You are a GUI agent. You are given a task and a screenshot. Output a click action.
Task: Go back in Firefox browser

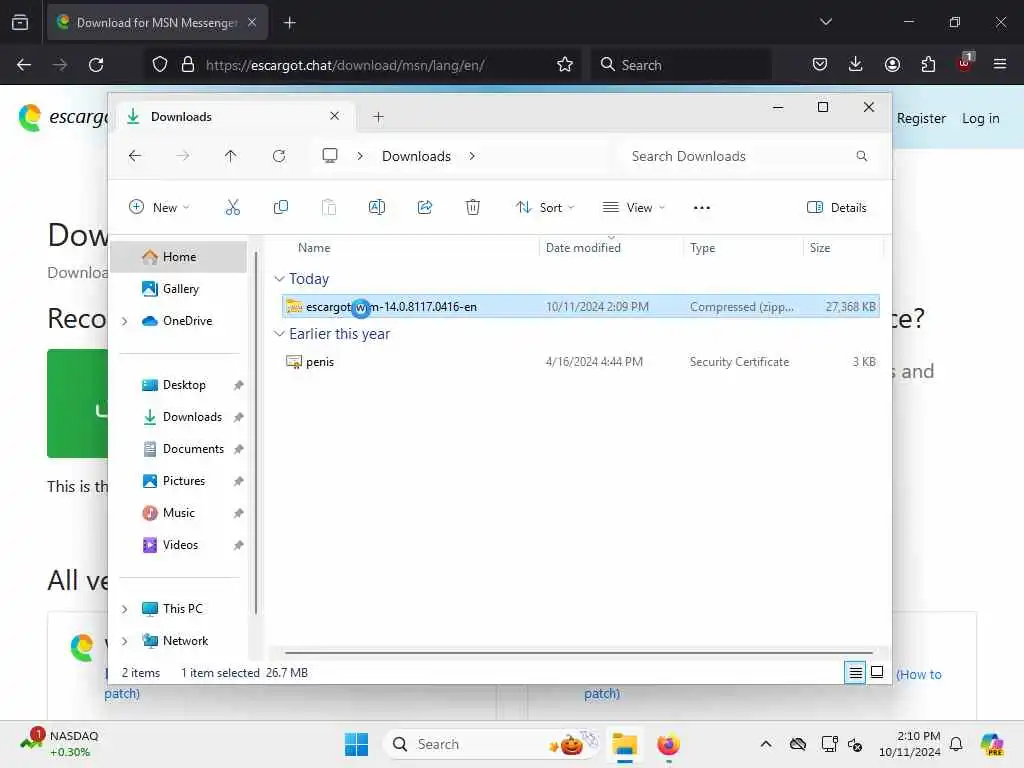24,65
